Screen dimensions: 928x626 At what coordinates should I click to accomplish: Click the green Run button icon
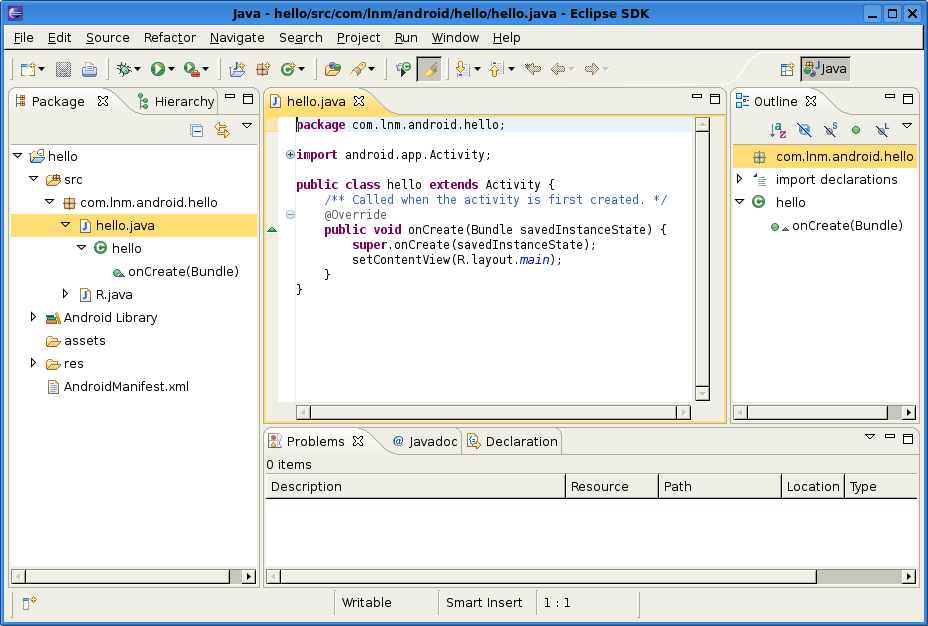[157, 69]
